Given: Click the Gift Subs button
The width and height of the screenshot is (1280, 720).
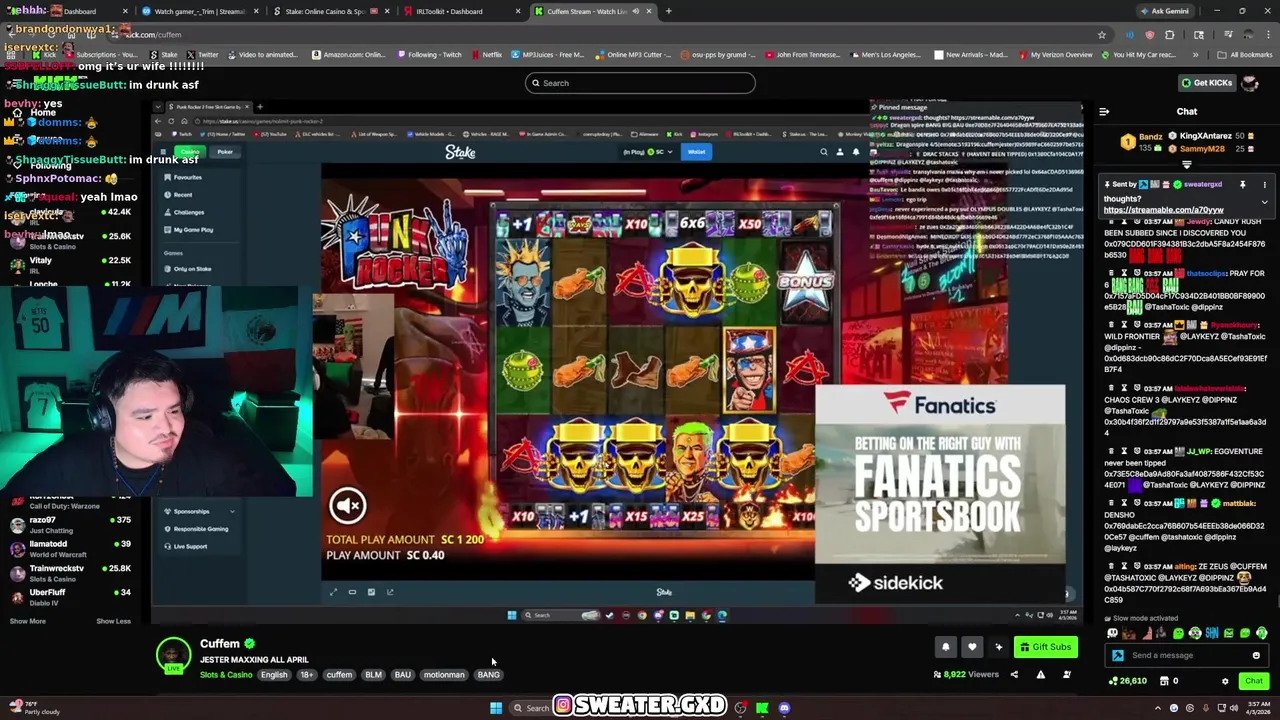Looking at the screenshot, I should [x=1046, y=647].
